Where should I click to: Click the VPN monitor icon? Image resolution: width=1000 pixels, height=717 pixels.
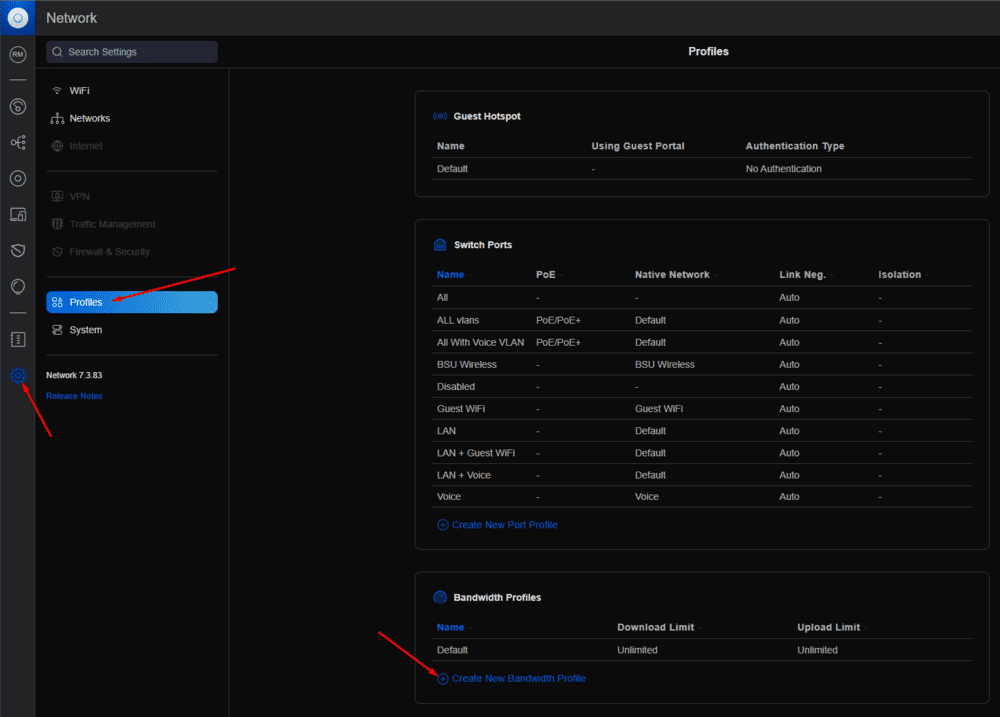click(57, 196)
